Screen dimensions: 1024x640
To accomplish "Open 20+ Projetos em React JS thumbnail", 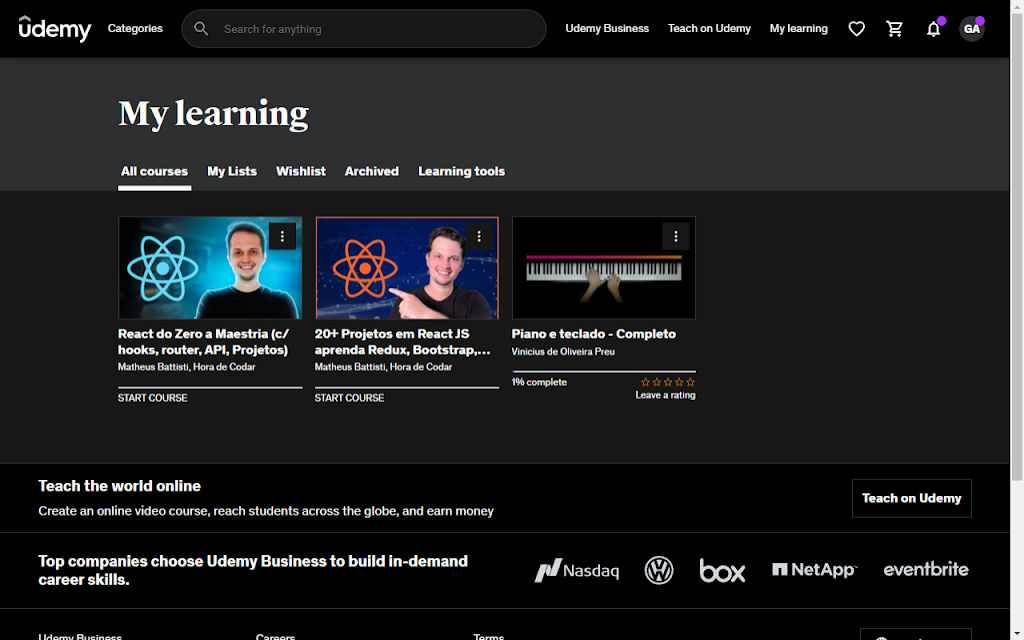I will pyautogui.click(x=407, y=268).
